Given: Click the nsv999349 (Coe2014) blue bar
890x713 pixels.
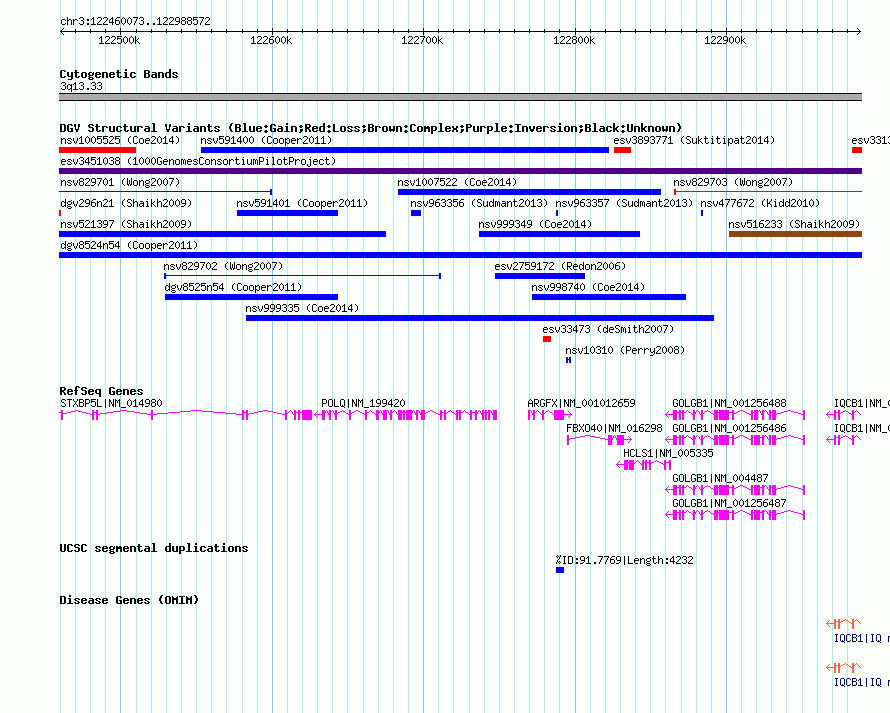Looking at the screenshot, I should (x=560, y=234).
